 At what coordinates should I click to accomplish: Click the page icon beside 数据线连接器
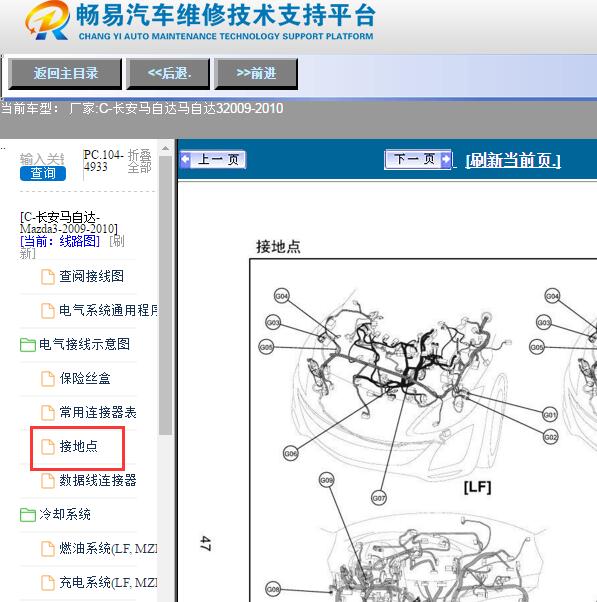48,481
